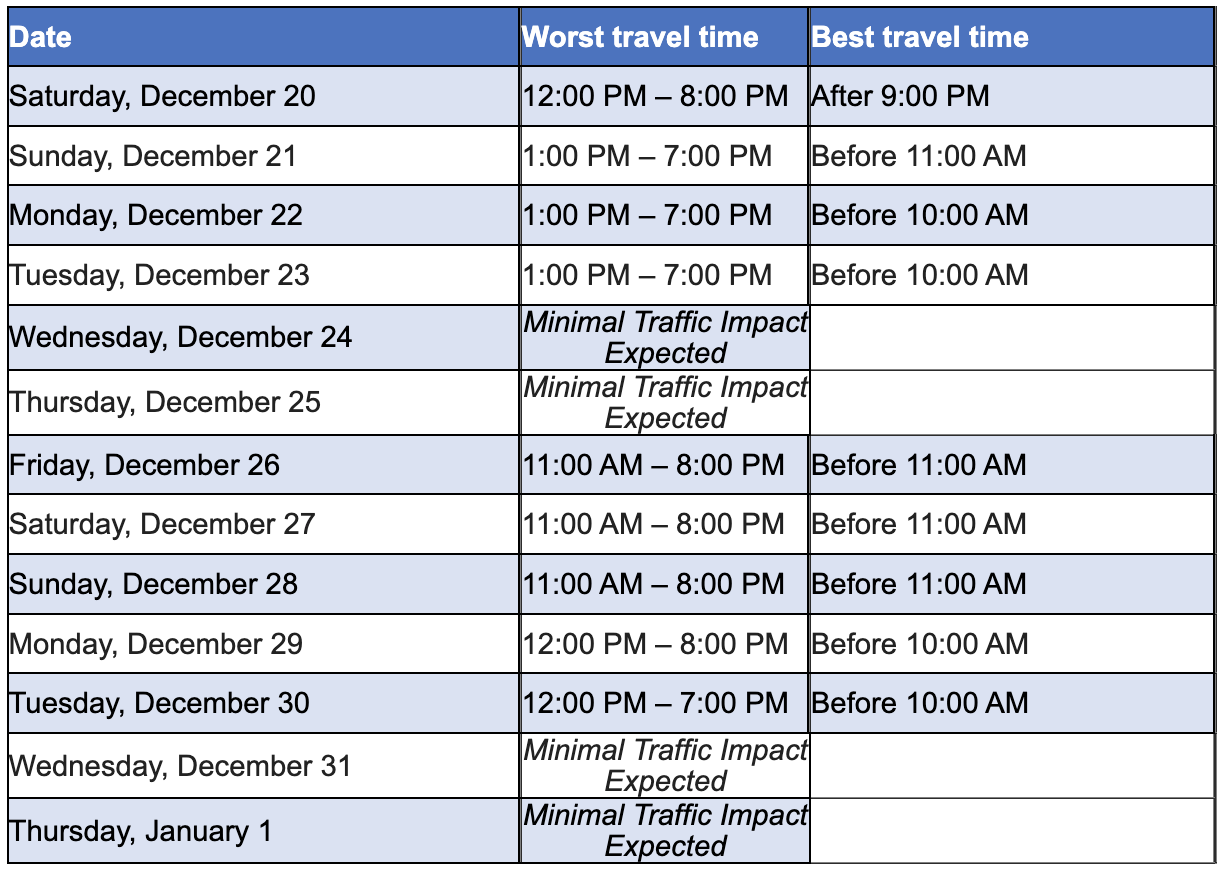1222x876 pixels.
Task: Select the "Tuesday, December 23" date cell
Action: [x=160, y=275]
